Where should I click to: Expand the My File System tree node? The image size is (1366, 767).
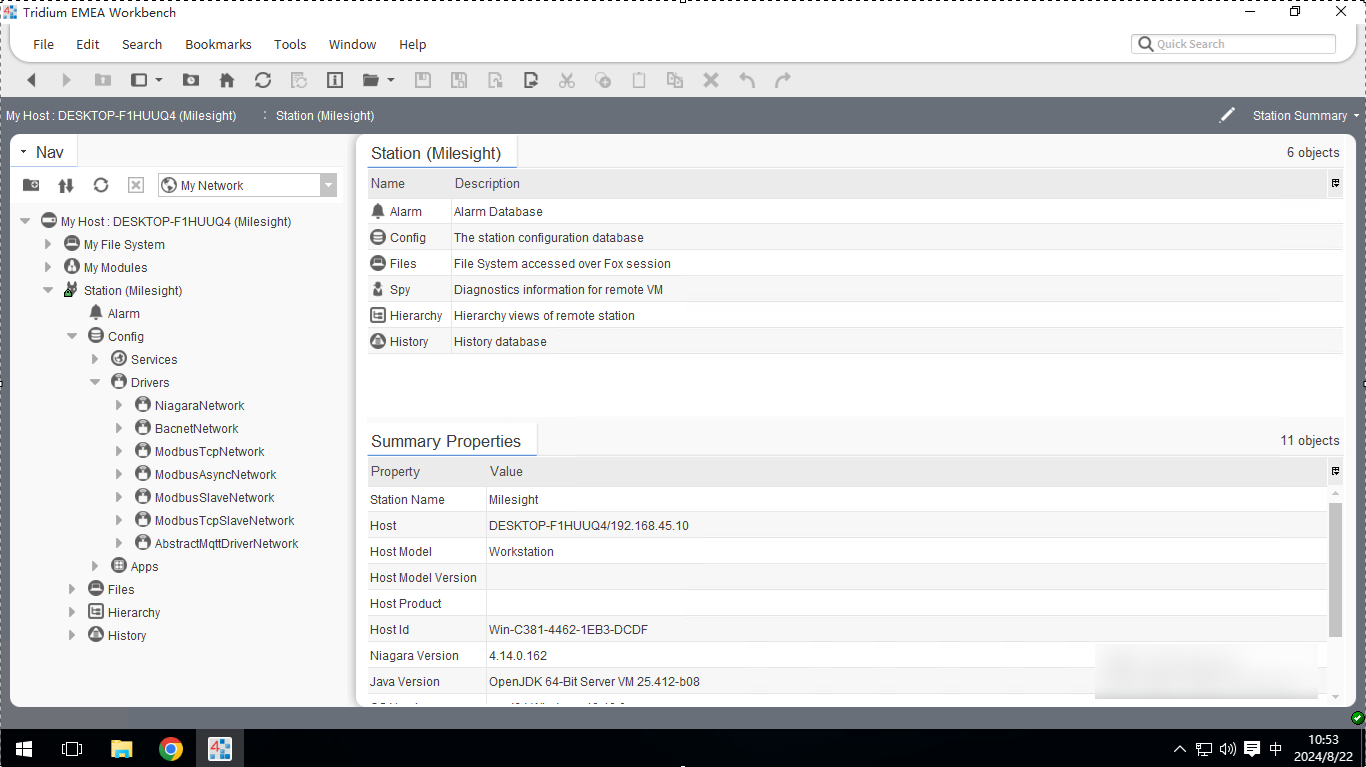tap(48, 244)
